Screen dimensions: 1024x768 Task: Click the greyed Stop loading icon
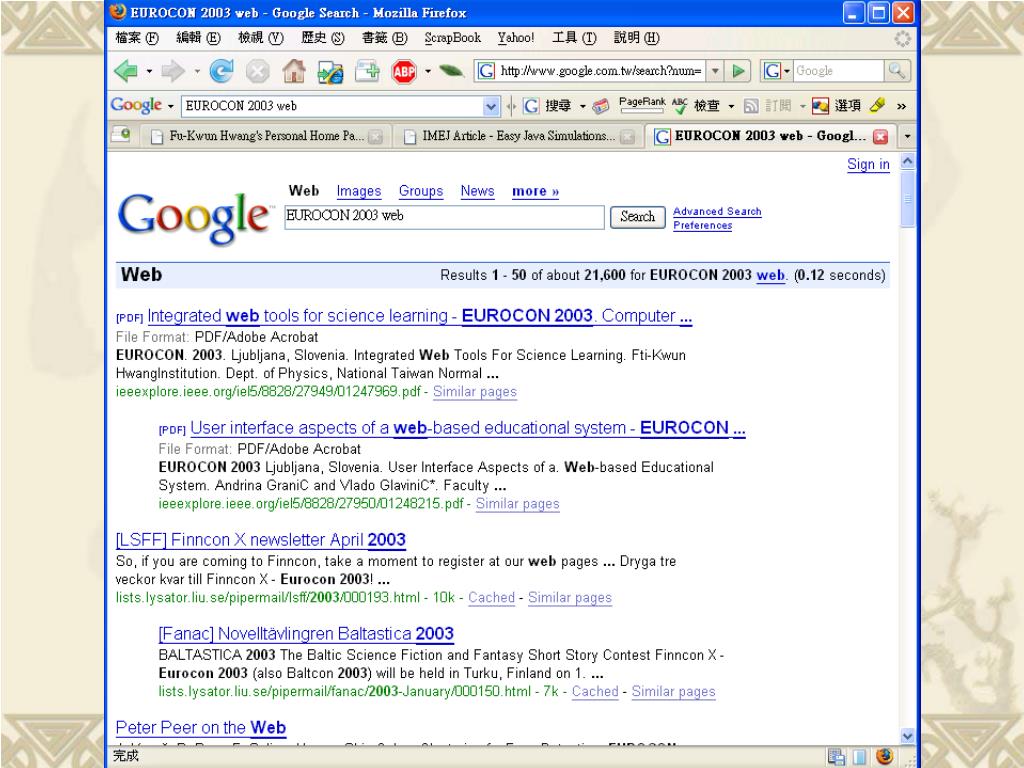point(257,71)
